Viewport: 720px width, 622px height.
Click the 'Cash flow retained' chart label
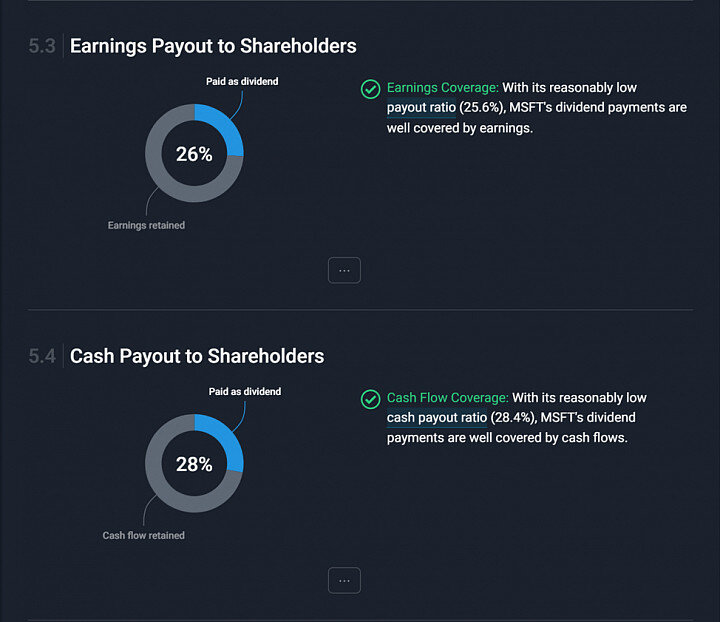pyautogui.click(x=144, y=536)
